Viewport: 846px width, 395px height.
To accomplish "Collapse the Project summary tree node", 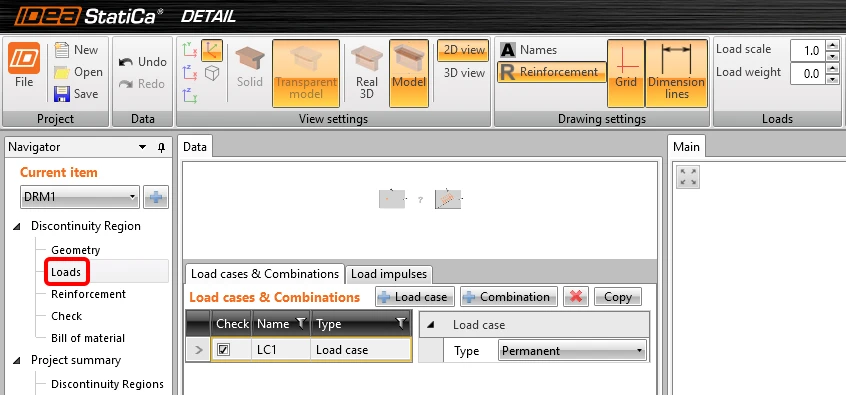I will (x=17, y=360).
